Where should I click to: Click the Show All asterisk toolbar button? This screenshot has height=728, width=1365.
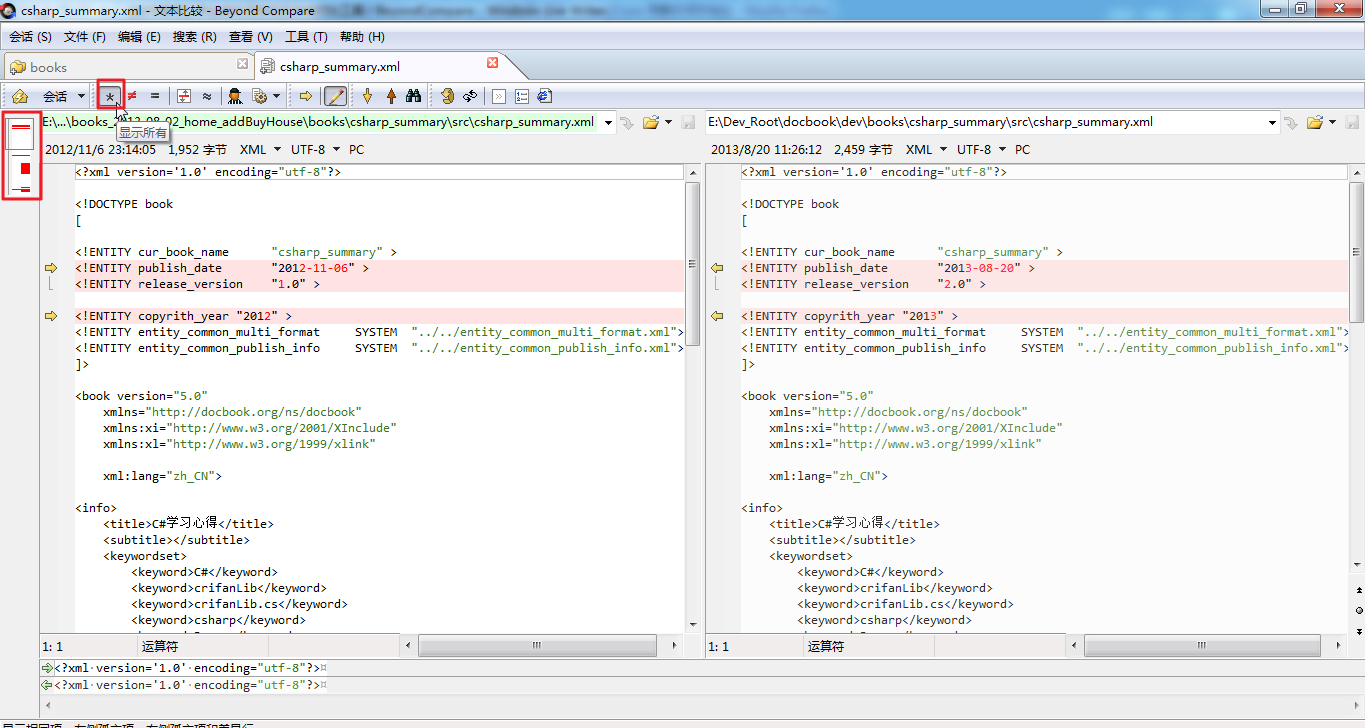coord(110,96)
